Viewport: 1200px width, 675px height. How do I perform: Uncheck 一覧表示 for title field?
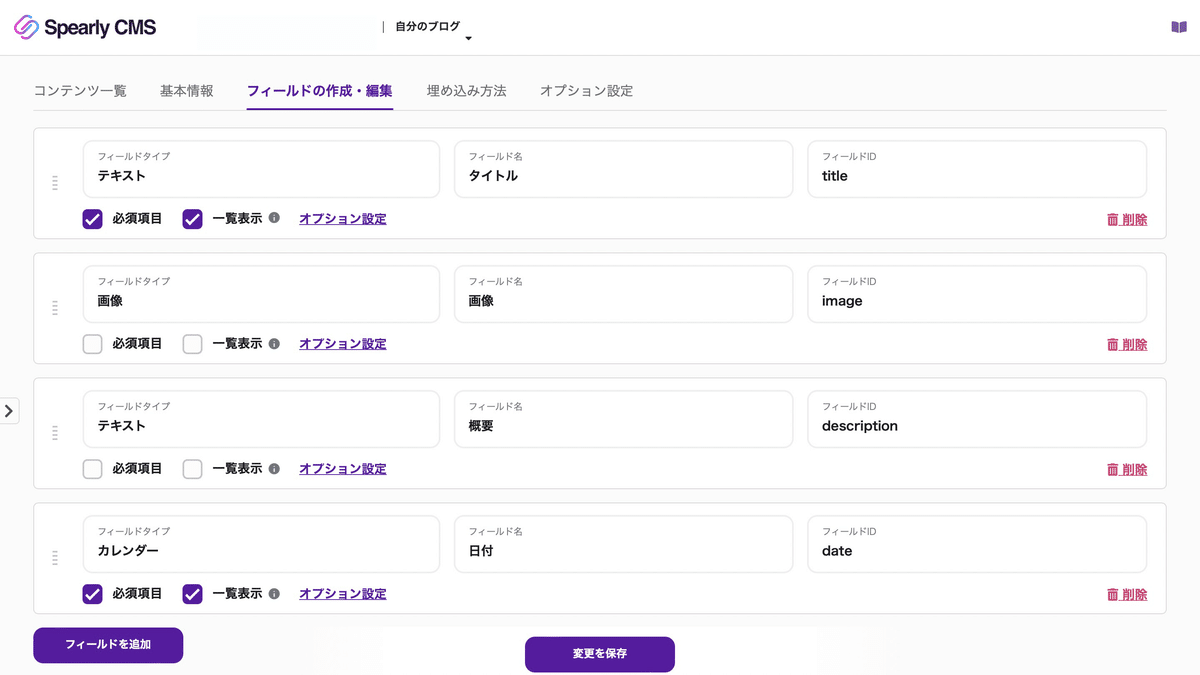tap(193, 219)
